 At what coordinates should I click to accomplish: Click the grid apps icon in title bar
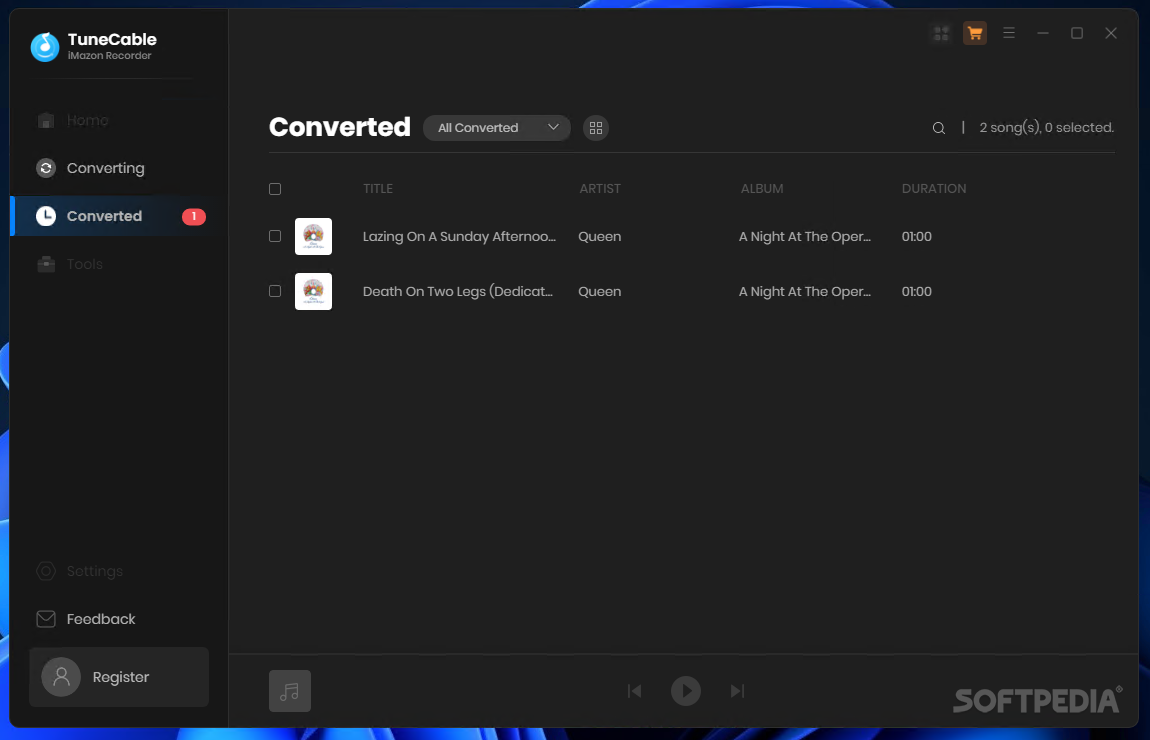tap(941, 33)
